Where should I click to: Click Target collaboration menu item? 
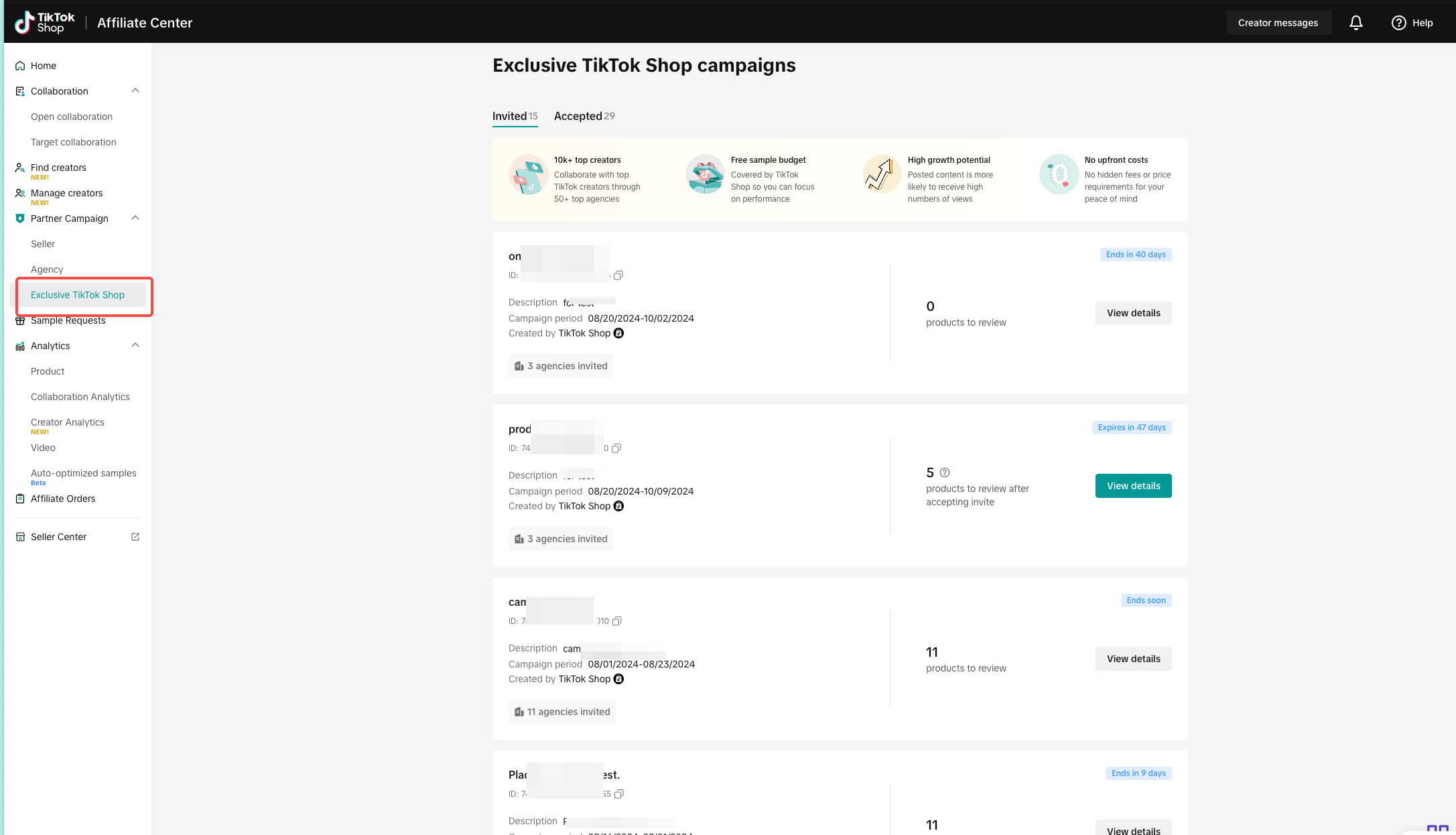(73, 141)
